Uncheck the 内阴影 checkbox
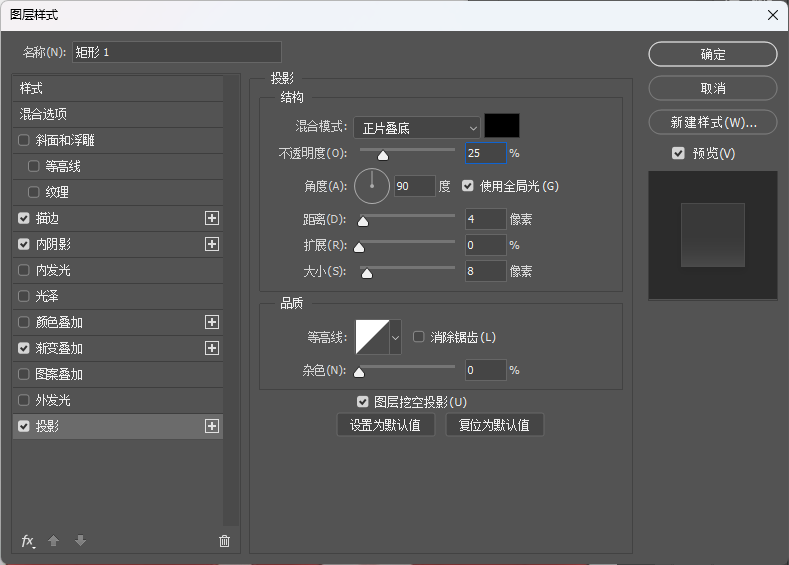The image size is (789, 565). [24, 245]
